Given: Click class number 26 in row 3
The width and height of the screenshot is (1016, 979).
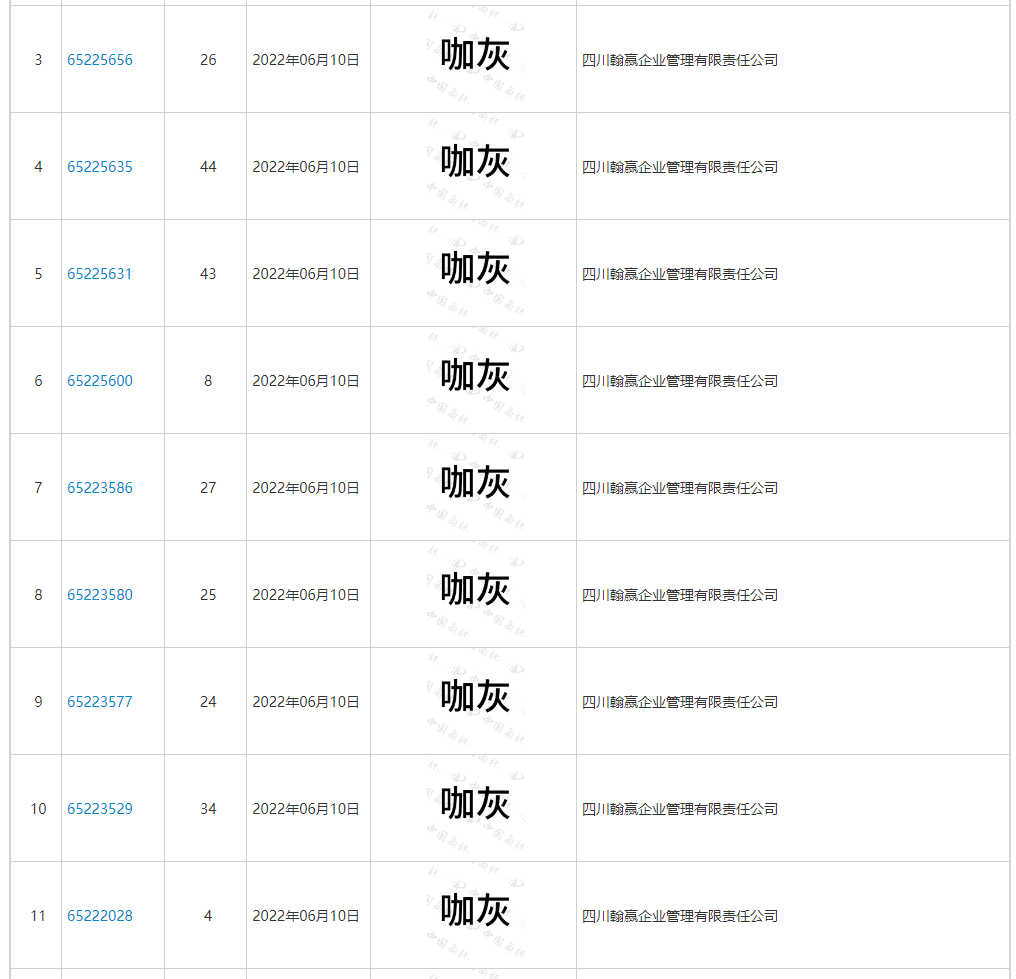Looking at the screenshot, I should (x=208, y=60).
